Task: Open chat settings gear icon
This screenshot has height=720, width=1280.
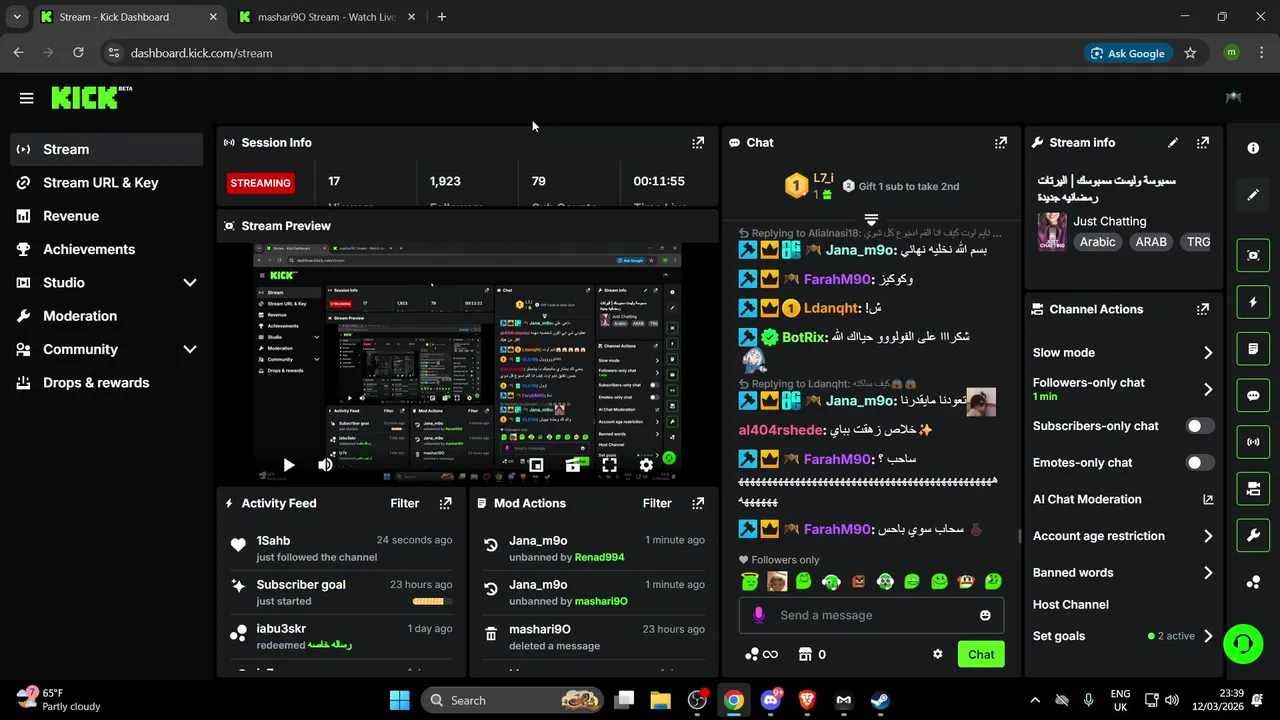Action: 938,654
